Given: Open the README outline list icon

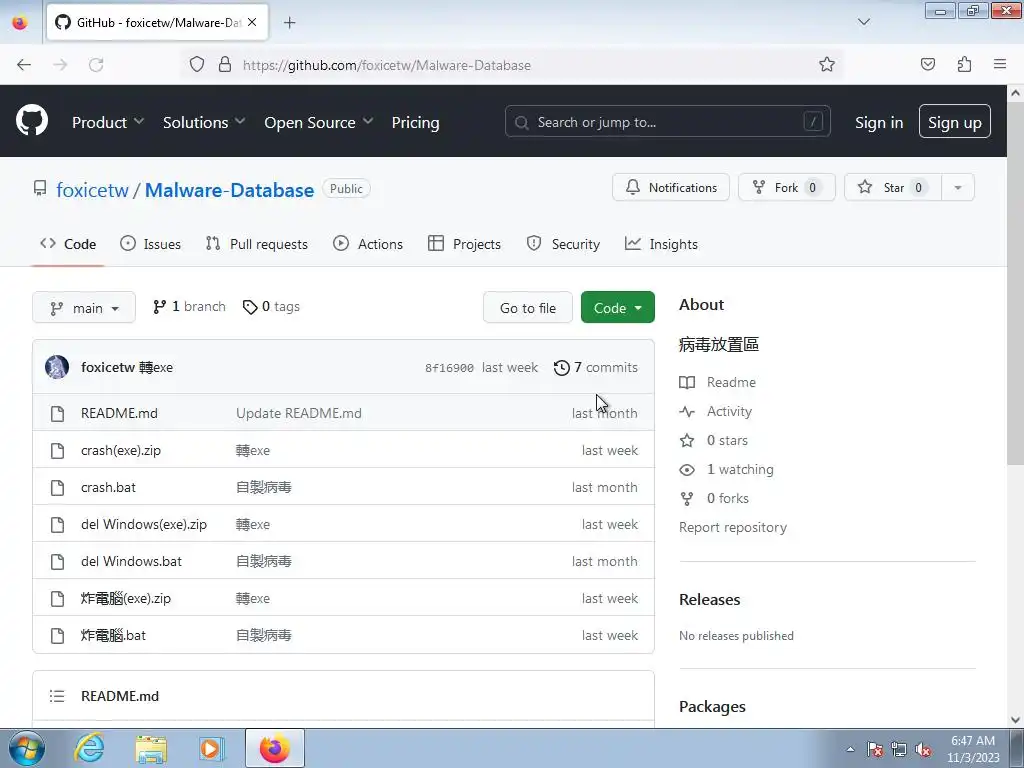Looking at the screenshot, I should point(57,696).
